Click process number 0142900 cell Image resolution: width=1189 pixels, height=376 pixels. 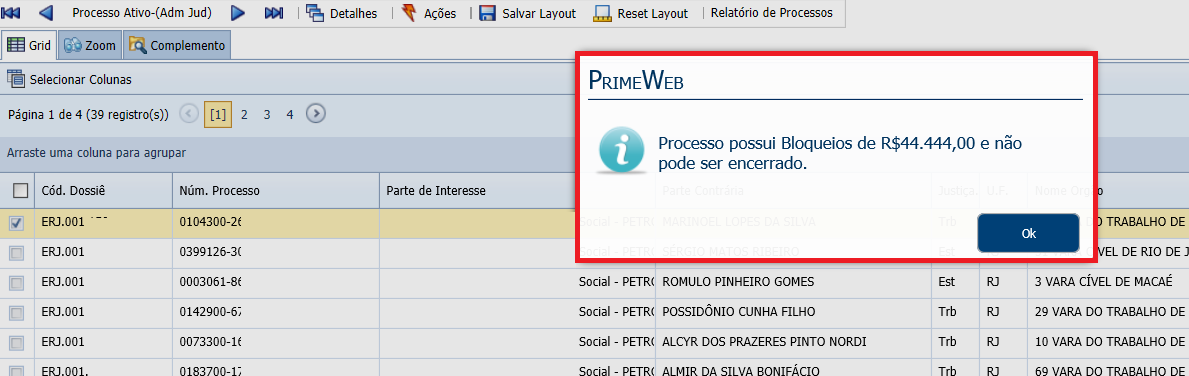pyautogui.click(x=276, y=312)
